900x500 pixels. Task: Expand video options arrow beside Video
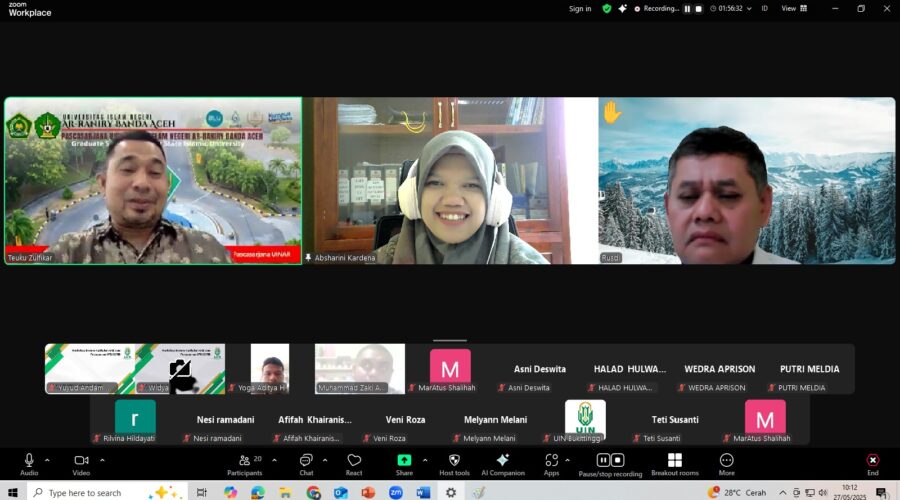[102, 460]
